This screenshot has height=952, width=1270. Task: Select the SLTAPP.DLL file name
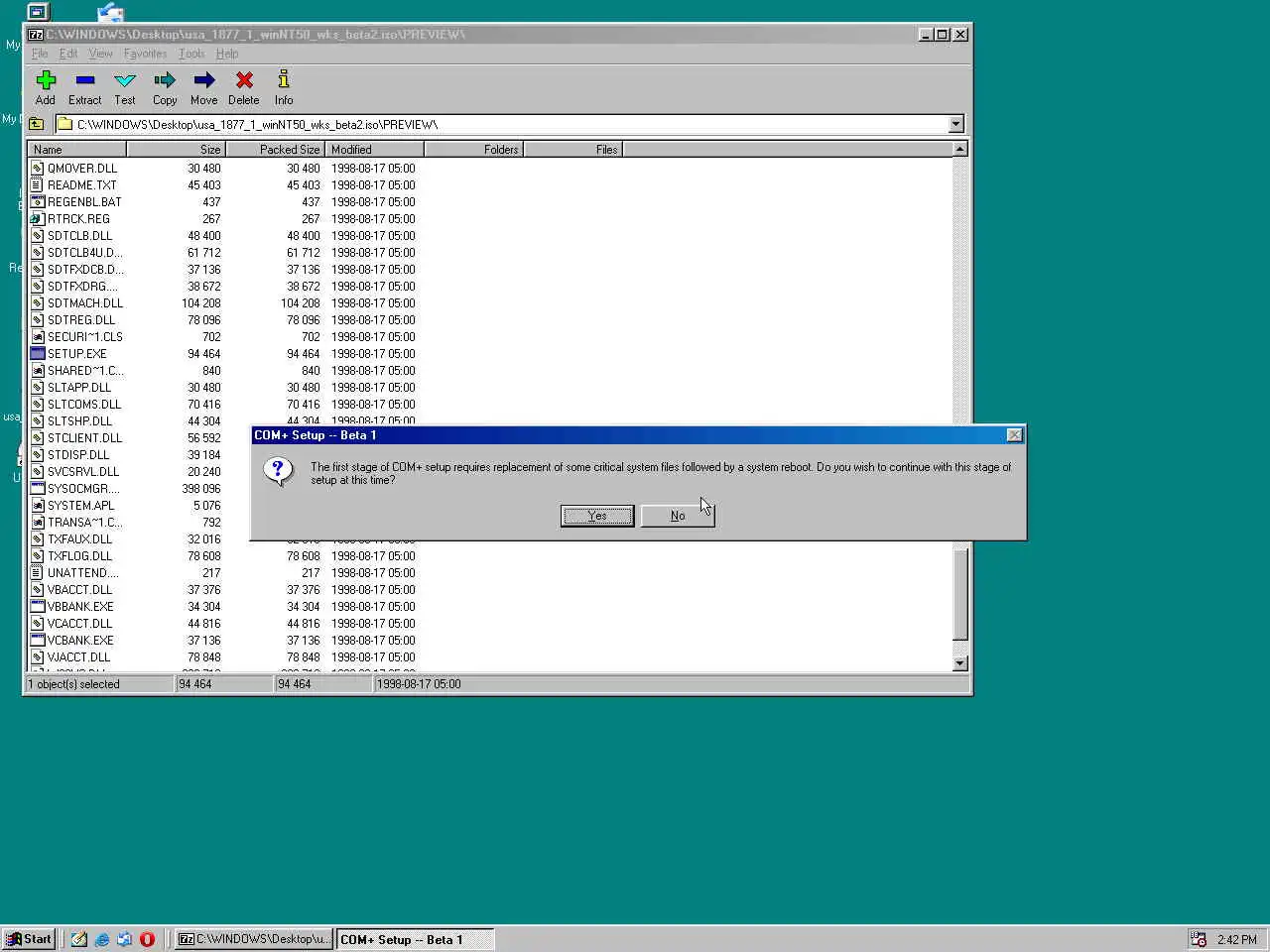click(79, 388)
